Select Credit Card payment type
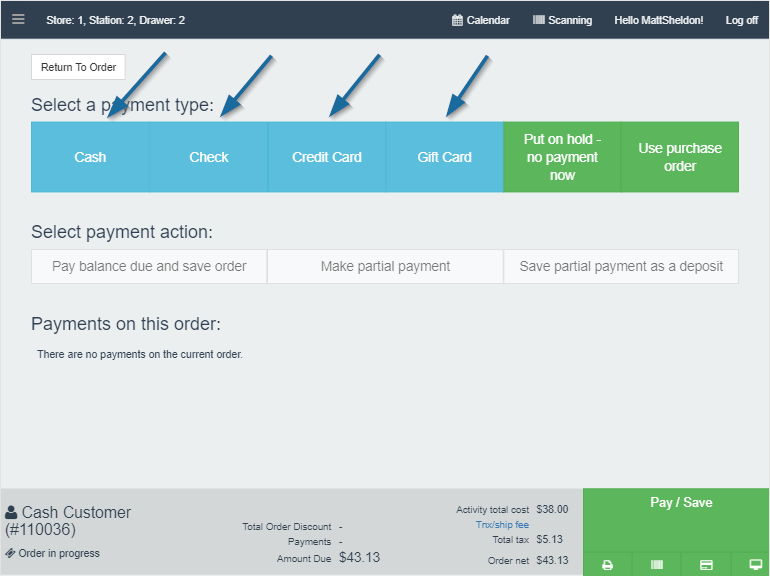 [x=327, y=157]
